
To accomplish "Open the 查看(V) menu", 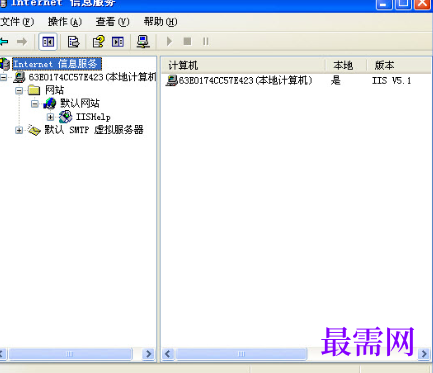I will click(x=112, y=22).
